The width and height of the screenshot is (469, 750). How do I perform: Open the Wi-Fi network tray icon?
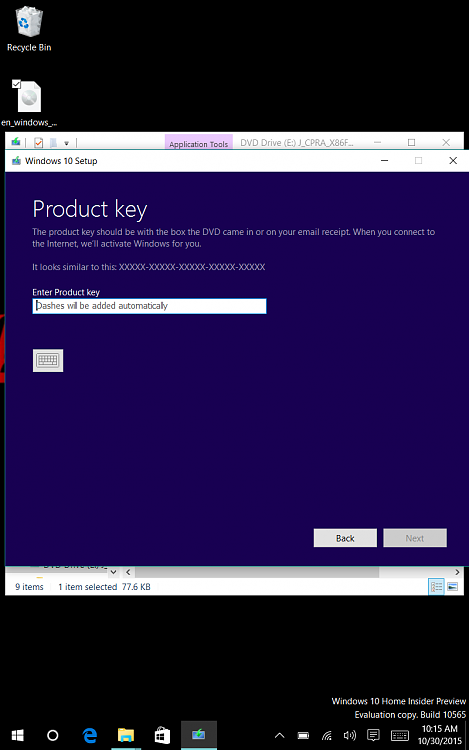327,735
